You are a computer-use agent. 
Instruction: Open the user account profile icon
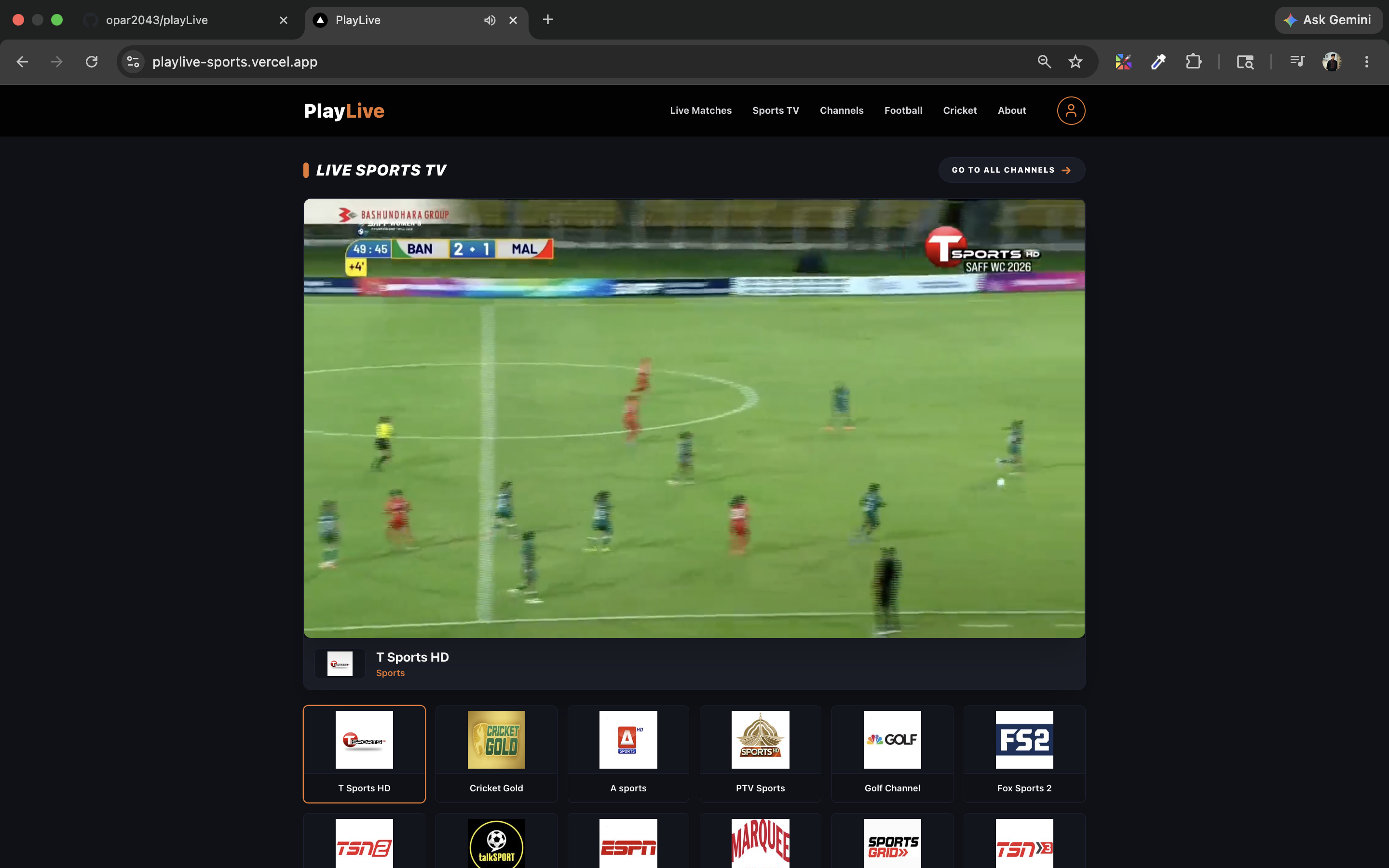(x=1071, y=111)
